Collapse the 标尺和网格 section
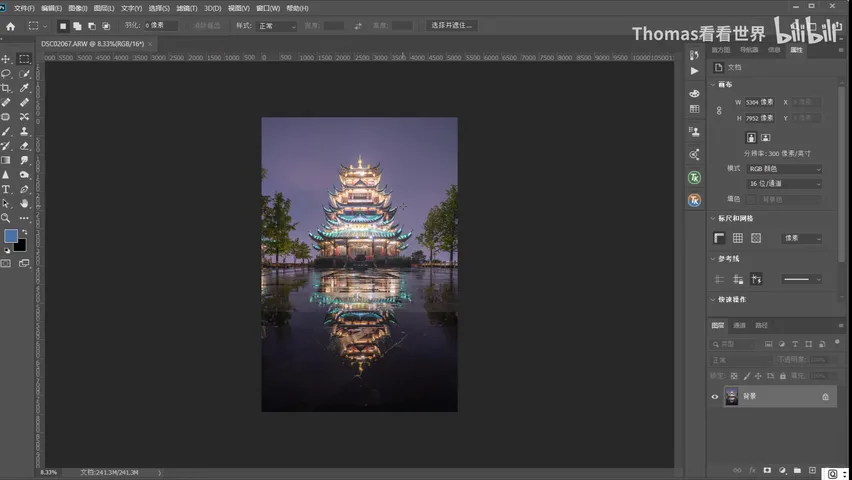 tap(713, 218)
